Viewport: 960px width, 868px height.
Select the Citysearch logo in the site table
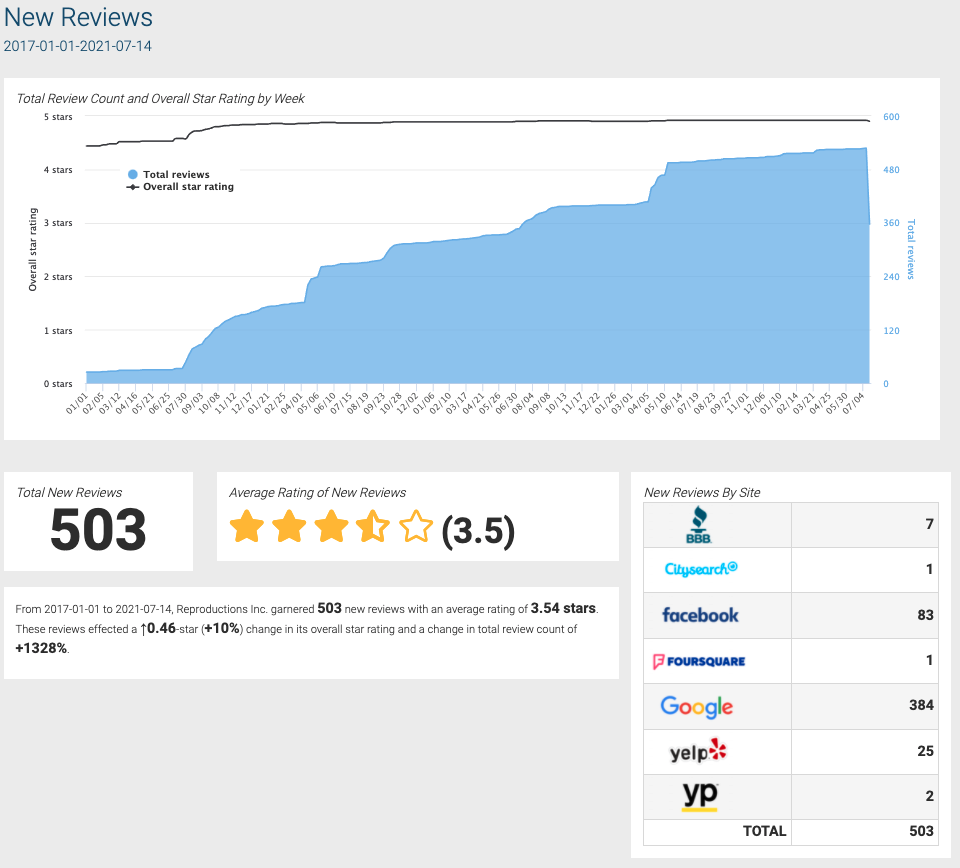pyautogui.click(x=699, y=569)
